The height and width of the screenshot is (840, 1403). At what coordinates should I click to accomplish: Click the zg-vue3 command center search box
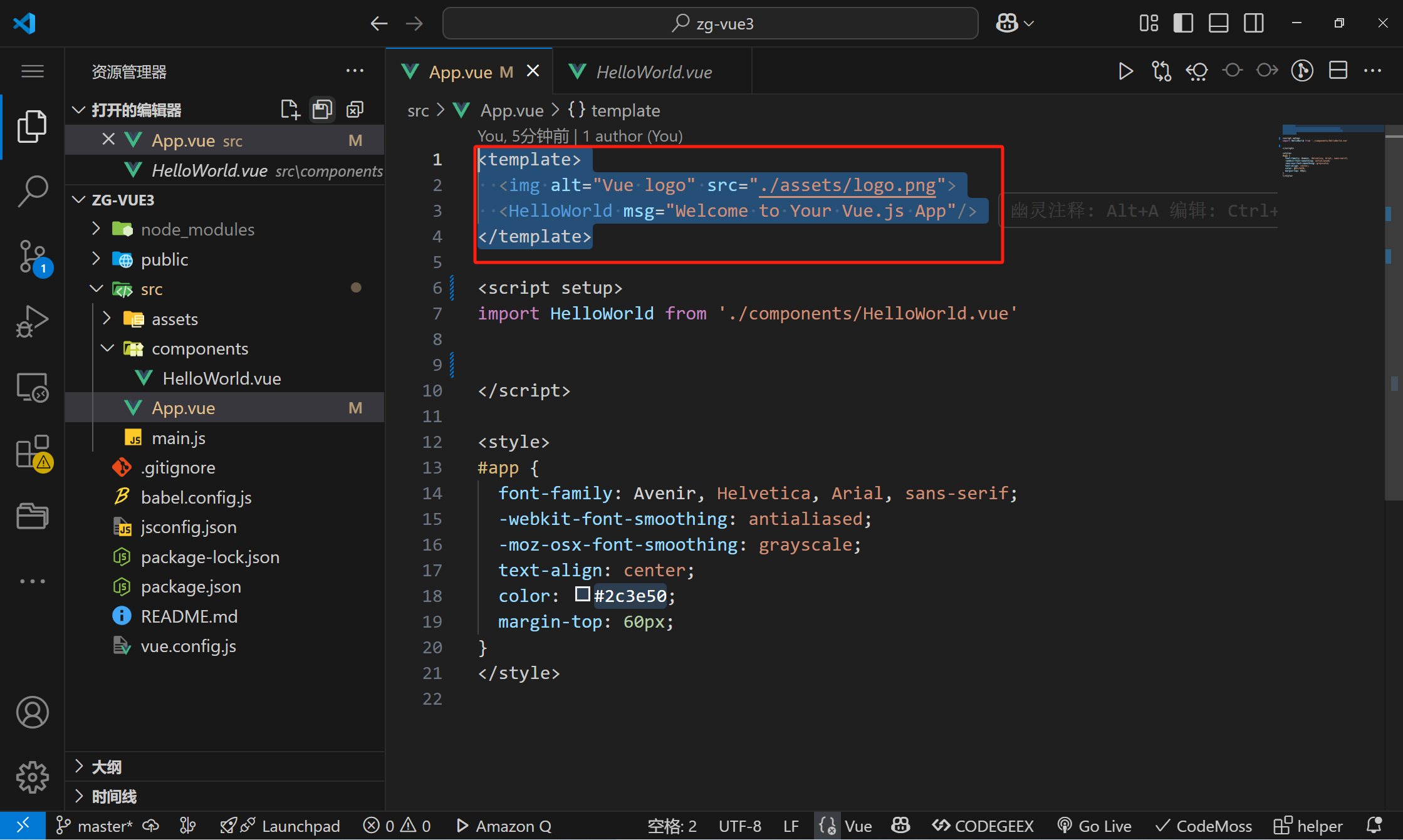pos(710,23)
